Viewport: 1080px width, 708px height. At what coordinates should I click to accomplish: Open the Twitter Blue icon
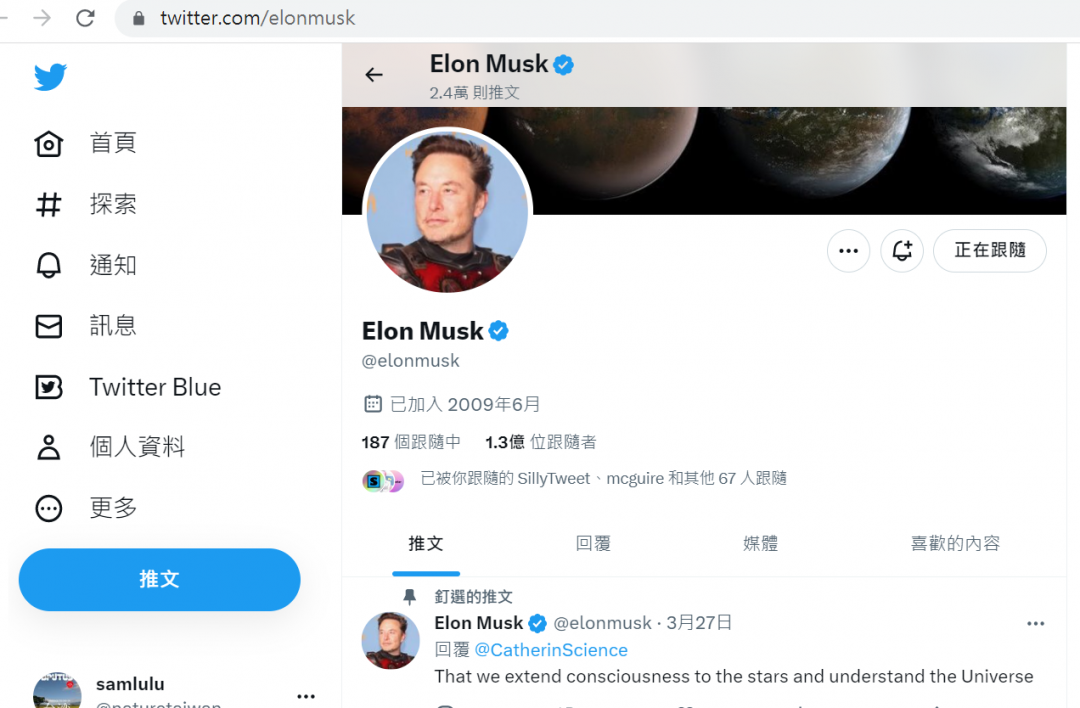click(49, 387)
